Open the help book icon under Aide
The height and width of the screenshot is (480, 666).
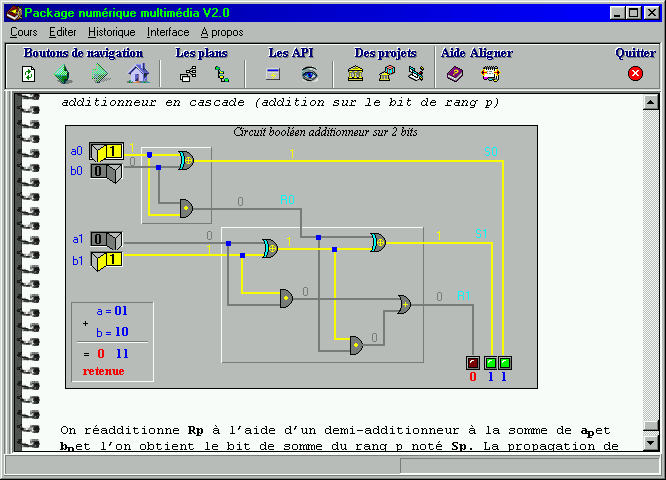(x=455, y=74)
